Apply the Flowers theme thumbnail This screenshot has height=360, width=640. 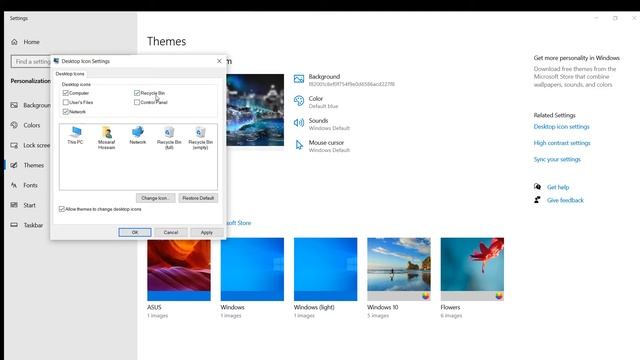[472, 269]
